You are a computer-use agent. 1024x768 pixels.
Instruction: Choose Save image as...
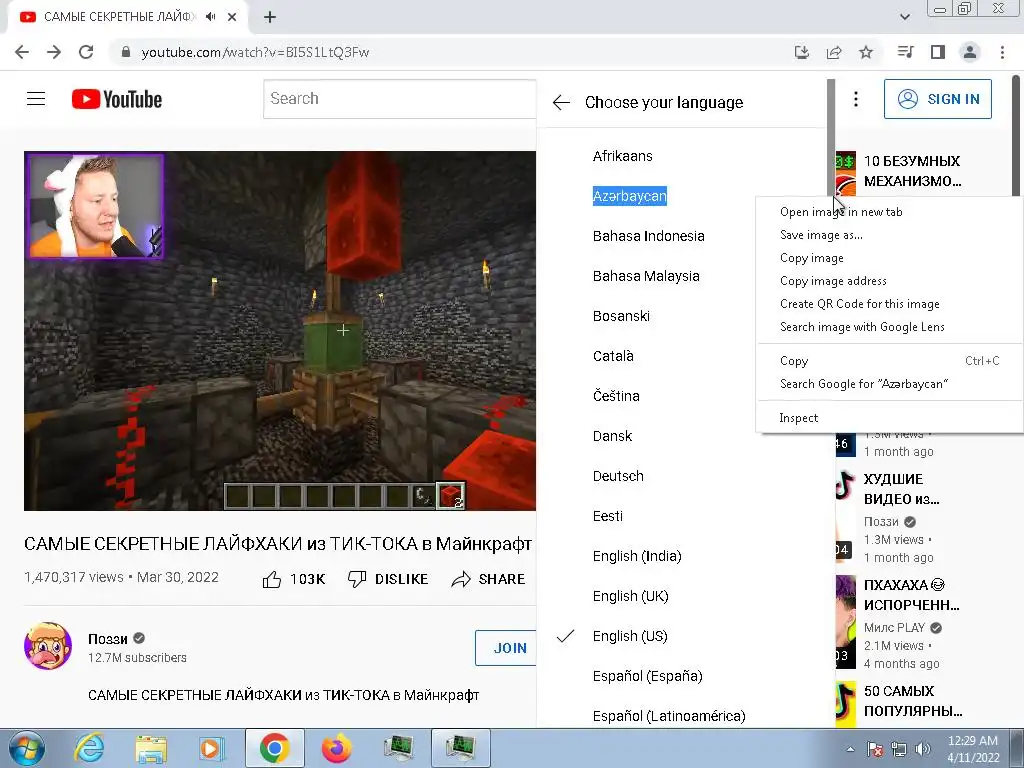[x=889, y=235]
